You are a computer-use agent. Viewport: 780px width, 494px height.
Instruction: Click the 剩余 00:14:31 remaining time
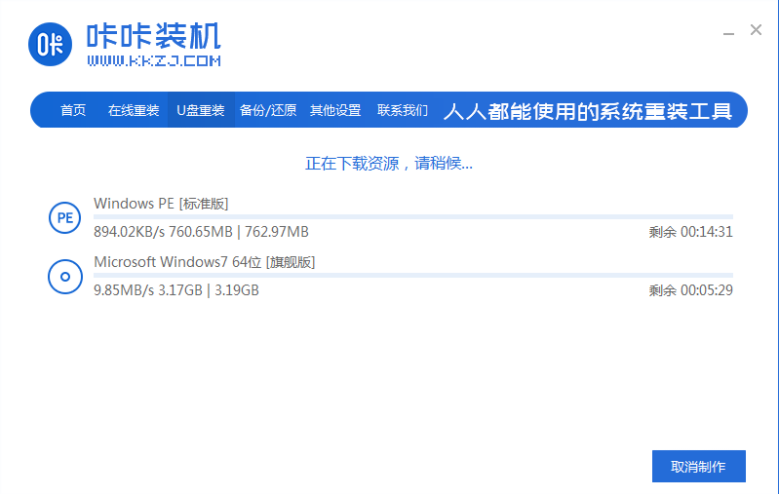(x=690, y=232)
